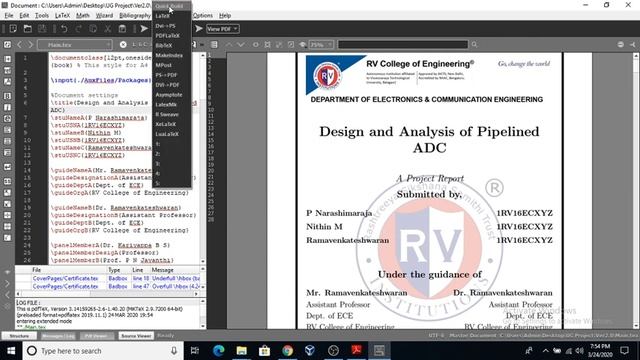The width and height of the screenshot is (640, 360).
Task: Close the current Main.tex document
Action: [x=123, y=44]
